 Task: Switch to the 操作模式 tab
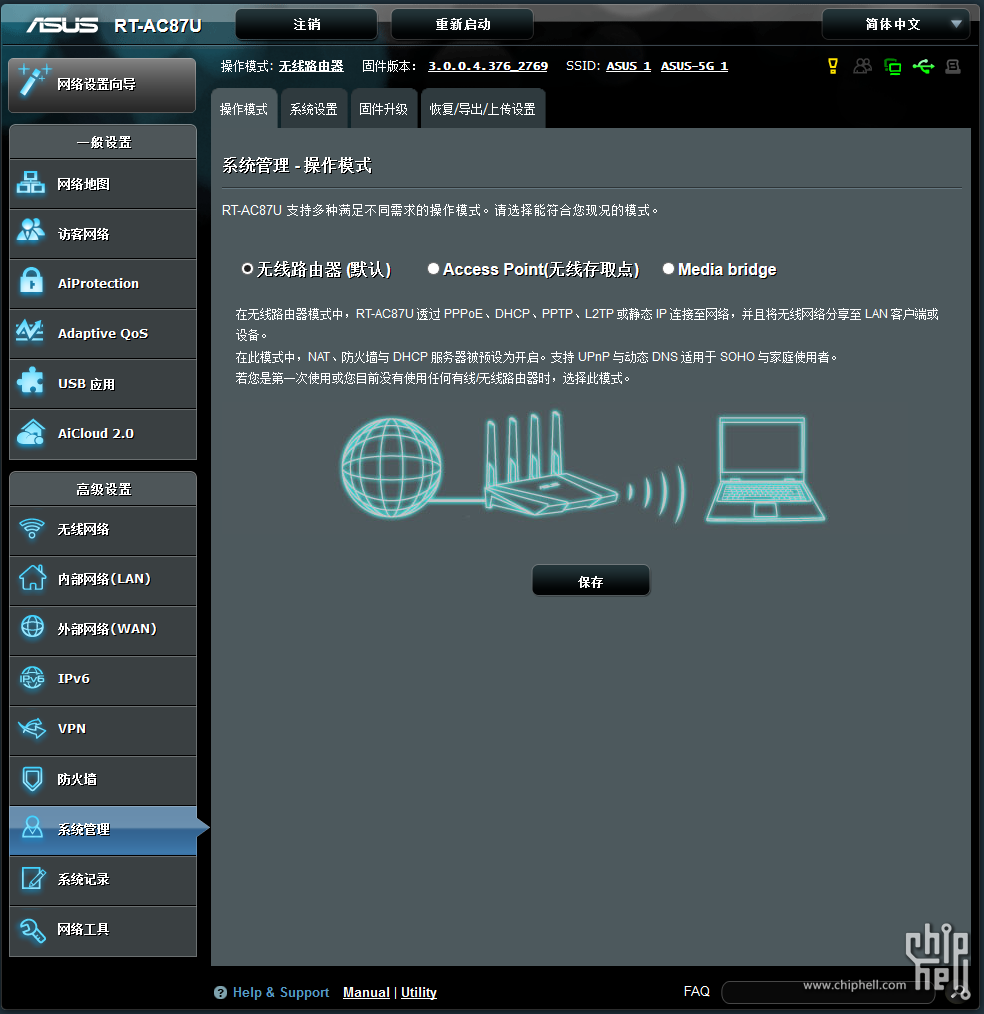(244, 109)
